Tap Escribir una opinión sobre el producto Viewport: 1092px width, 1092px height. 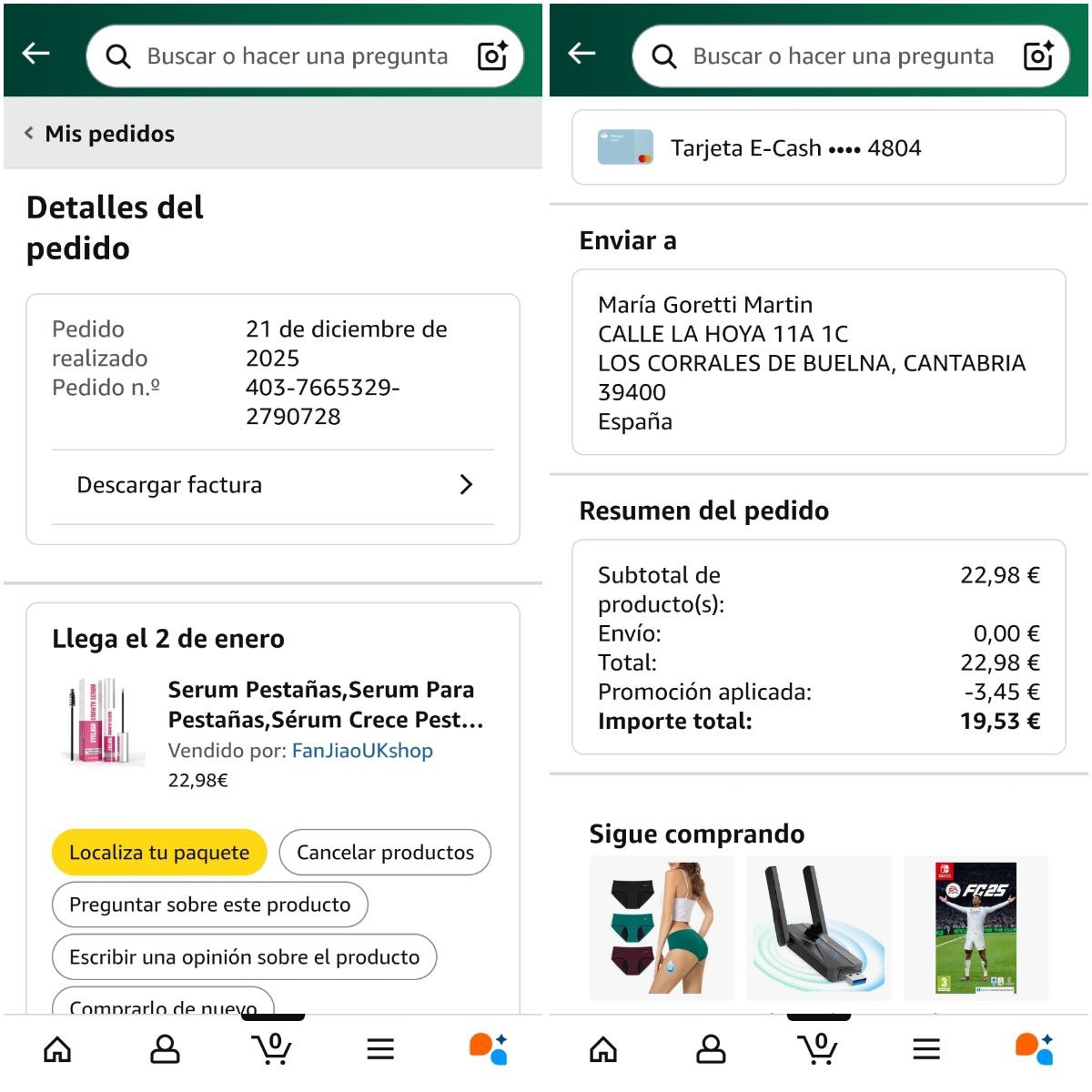(245, 957)
